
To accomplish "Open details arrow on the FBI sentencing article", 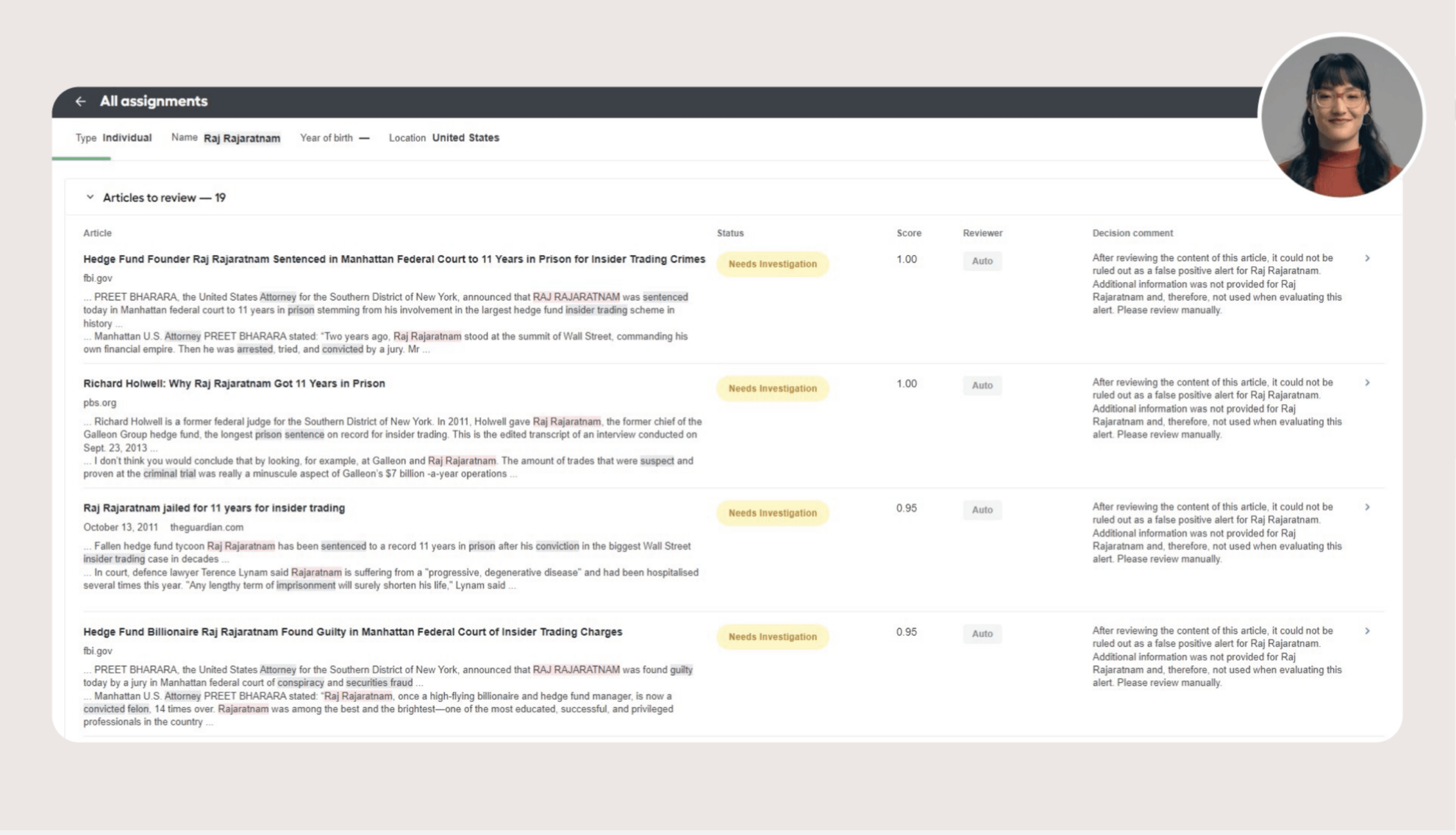I will [1368, 258].
